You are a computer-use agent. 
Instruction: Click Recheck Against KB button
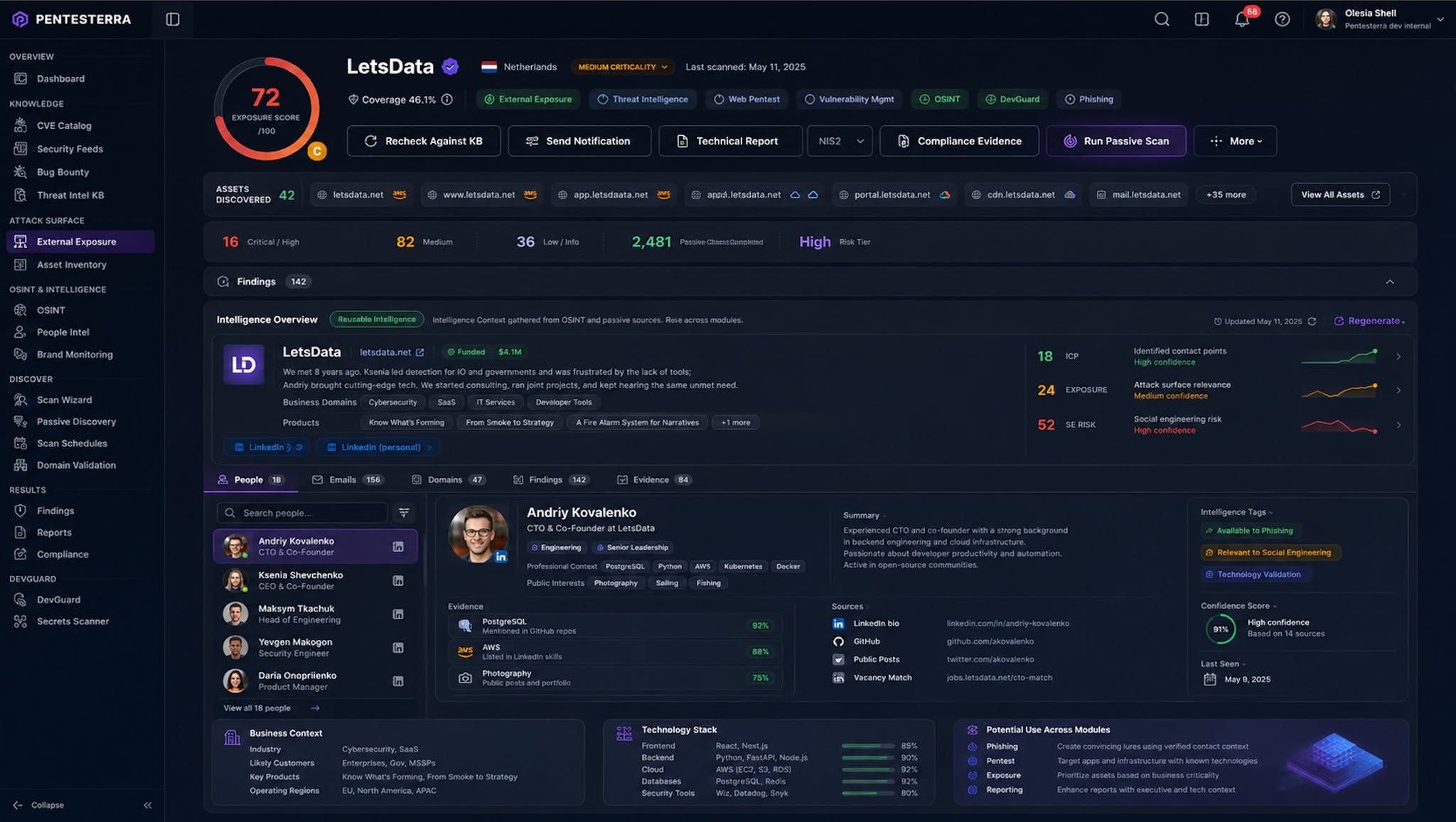coord(424,141)
